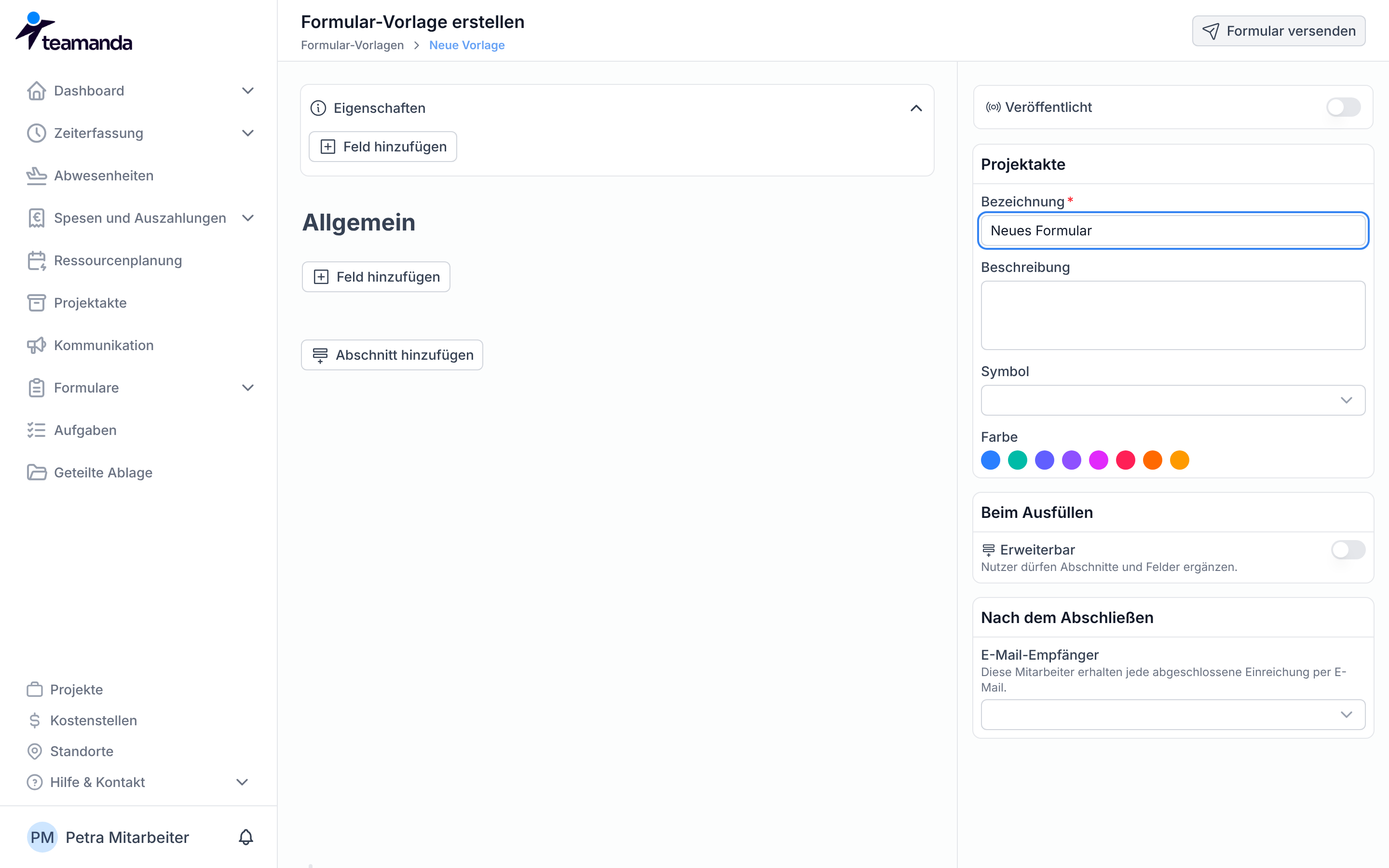Enable the Erweiterbar toggle

pyautogui.click(x=1348, y=550)
